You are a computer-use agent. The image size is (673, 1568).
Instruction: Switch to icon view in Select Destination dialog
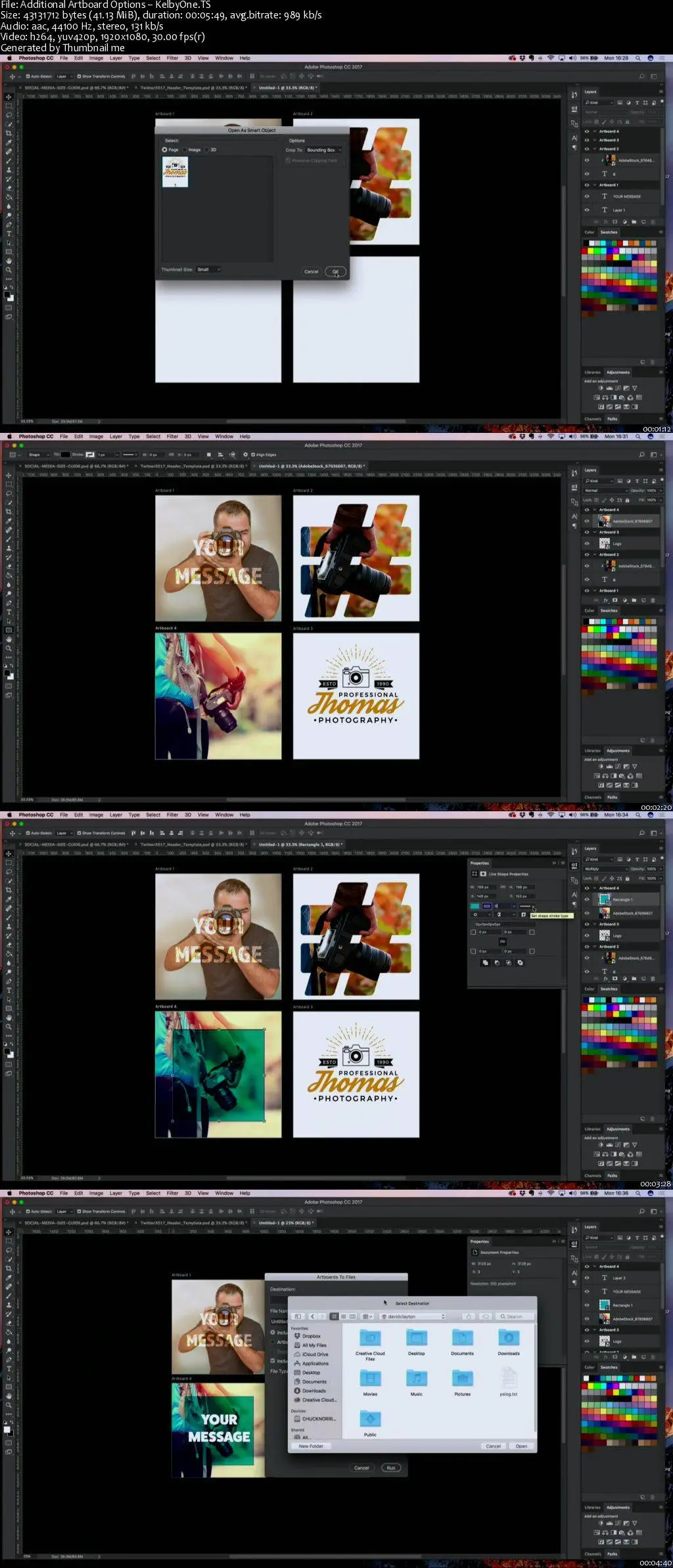(x=335, y=1316)
